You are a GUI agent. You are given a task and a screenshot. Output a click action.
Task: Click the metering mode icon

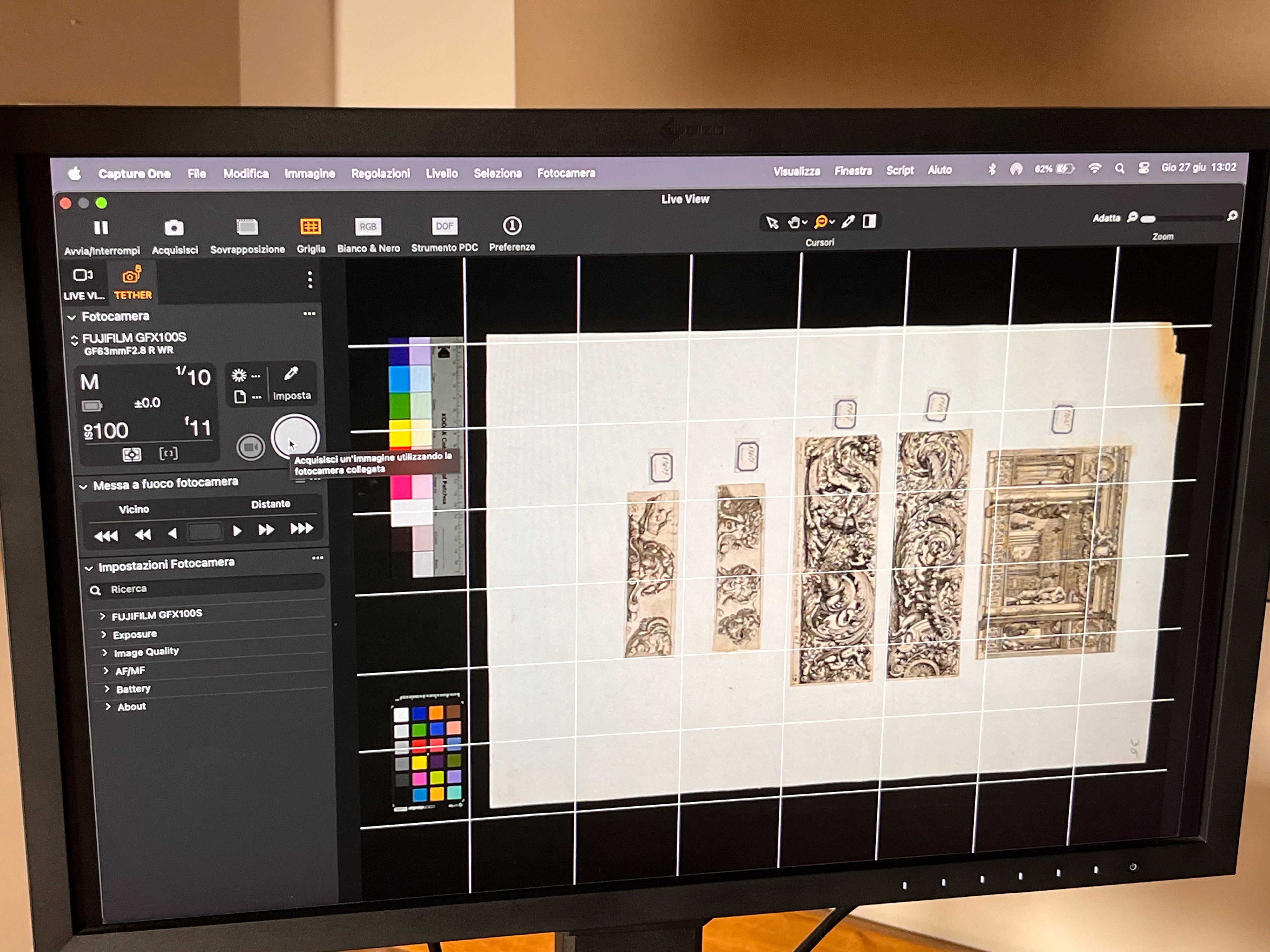132,455
